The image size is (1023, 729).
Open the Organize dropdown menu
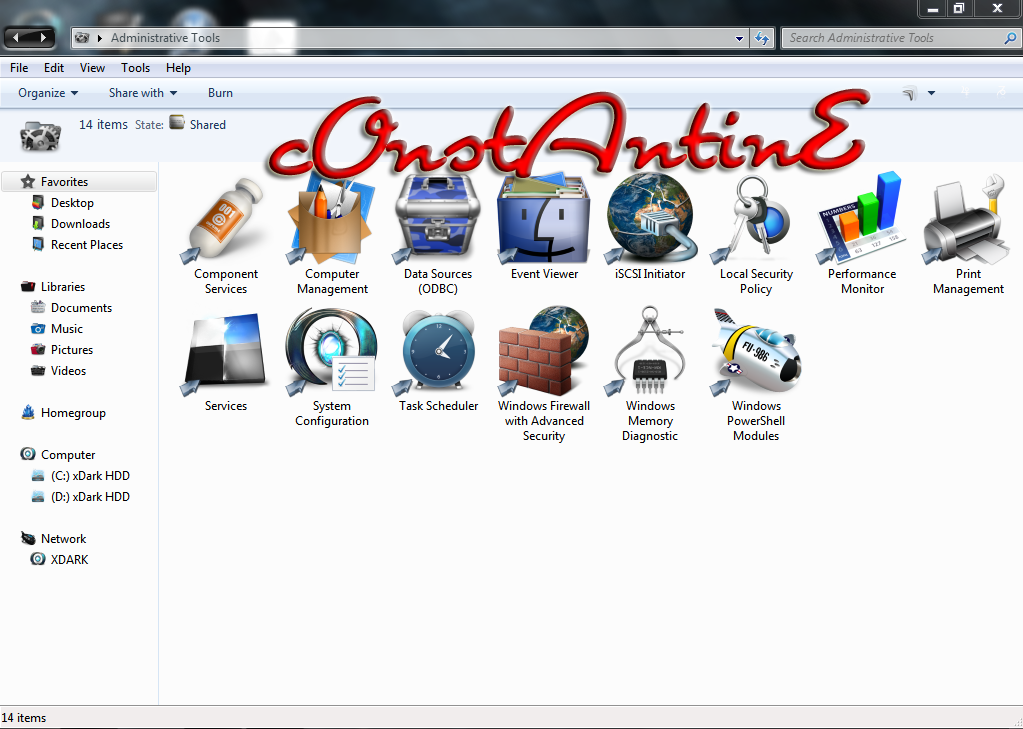pyautogui.click(x=48, y=93)
